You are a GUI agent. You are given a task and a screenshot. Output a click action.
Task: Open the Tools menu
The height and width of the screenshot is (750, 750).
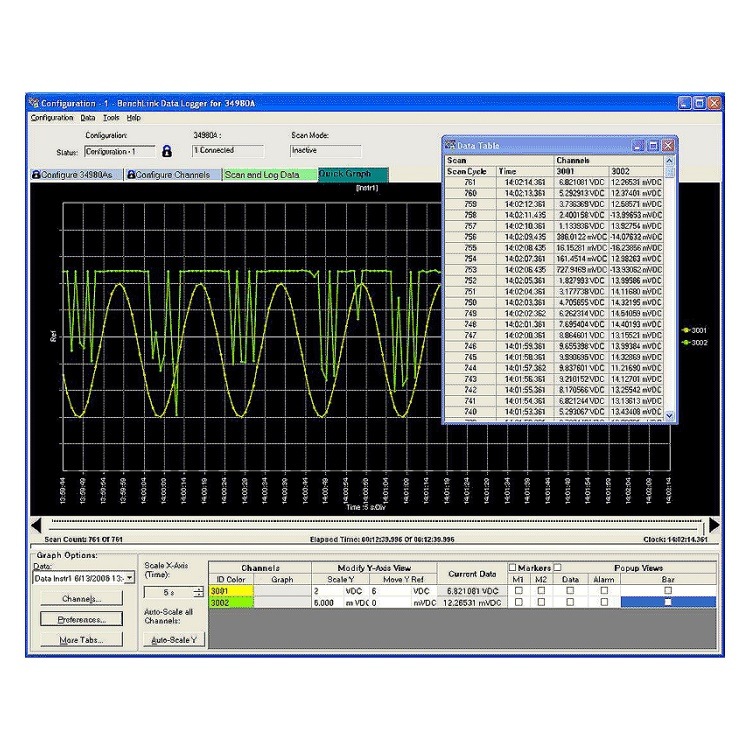pos(110,117)
